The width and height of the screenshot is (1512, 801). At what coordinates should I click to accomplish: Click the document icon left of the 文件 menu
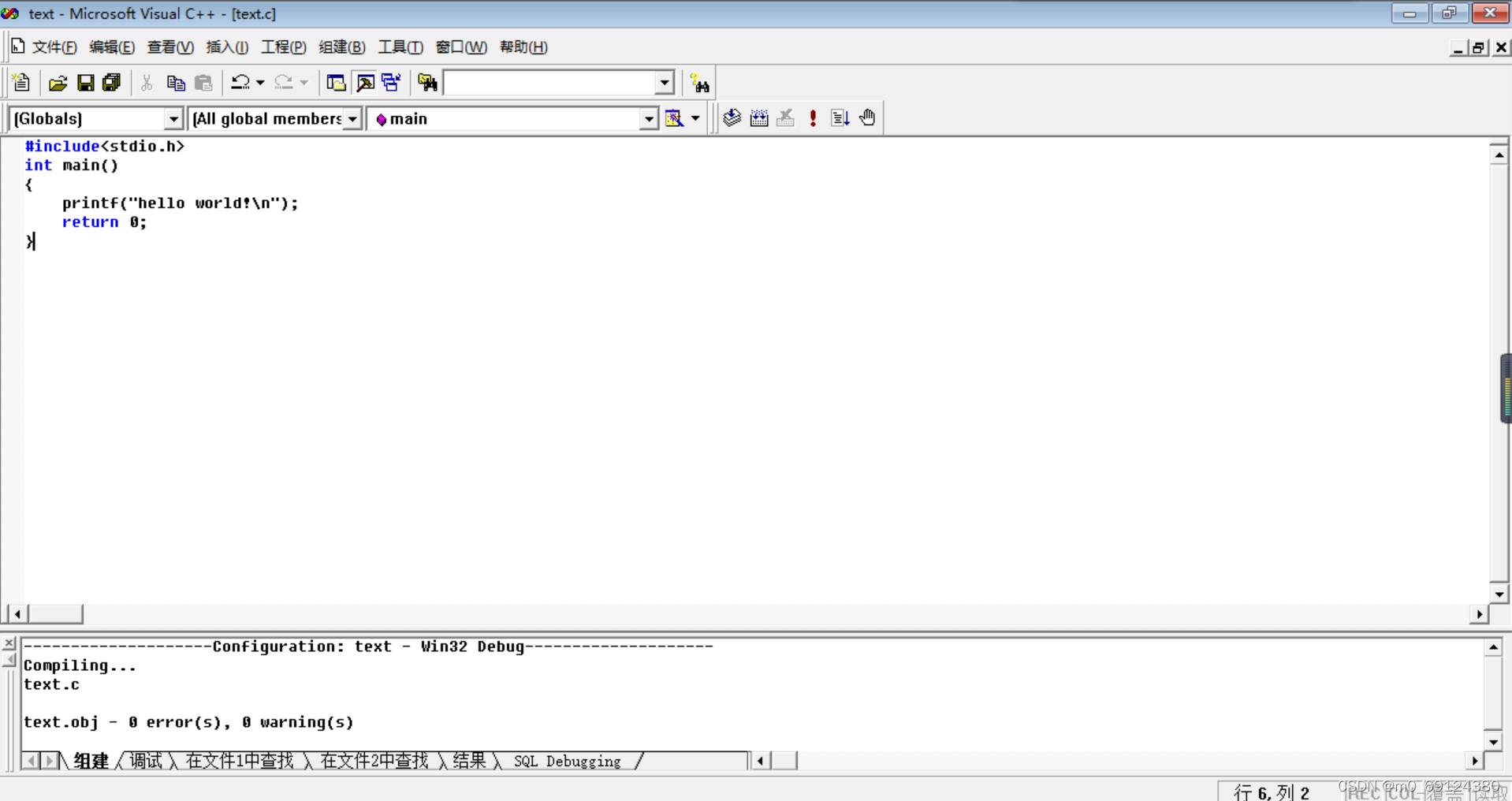(17, 47)
